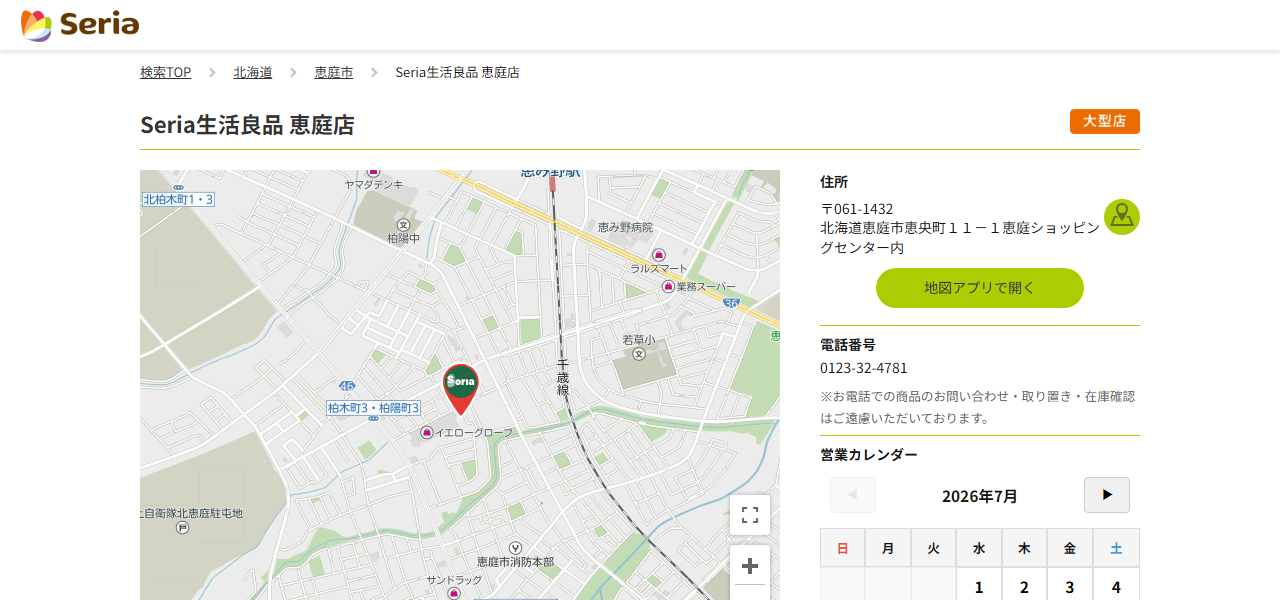1280x600 pixels.
Task: Click the 柏陽中 school icon on the map
Action: (x=403, y=225)
